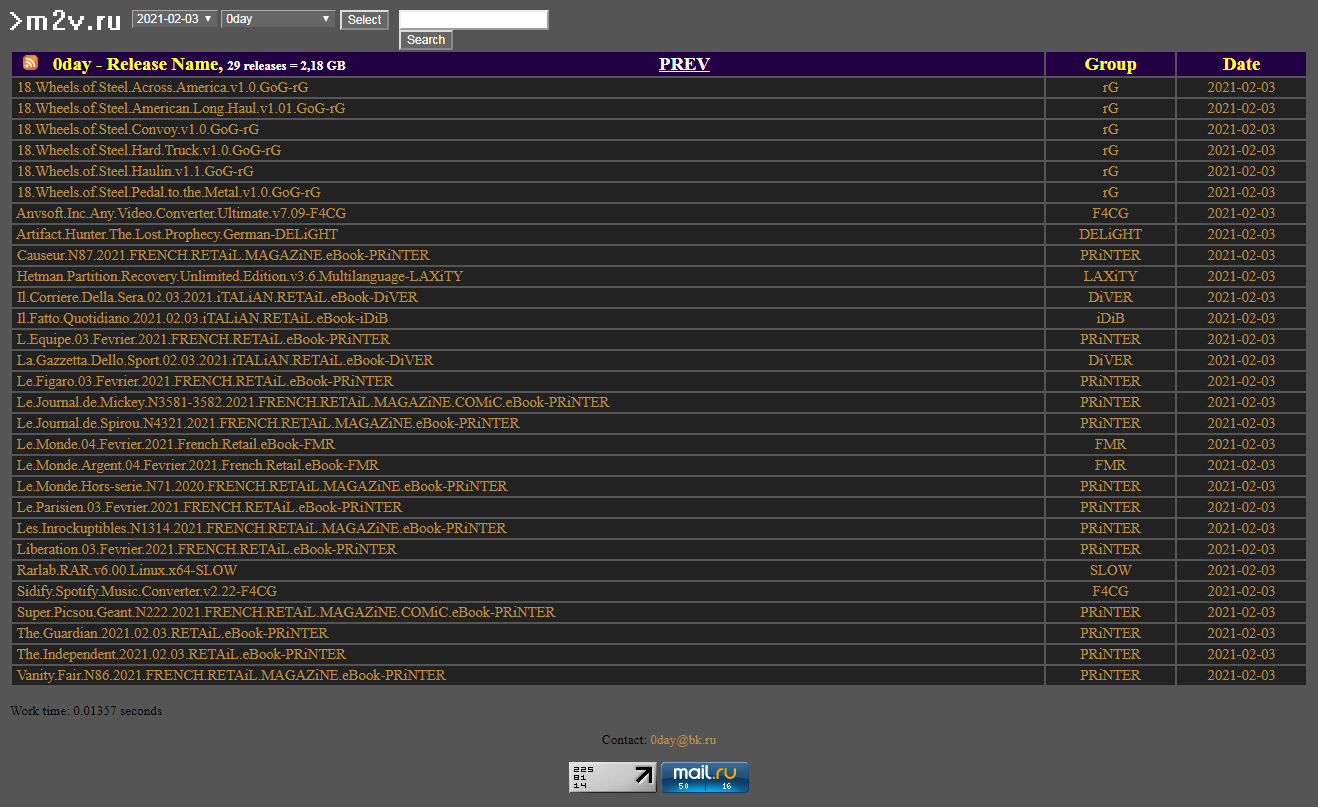Click the date in the Artifact.Hunter row

coord(1241,234)
